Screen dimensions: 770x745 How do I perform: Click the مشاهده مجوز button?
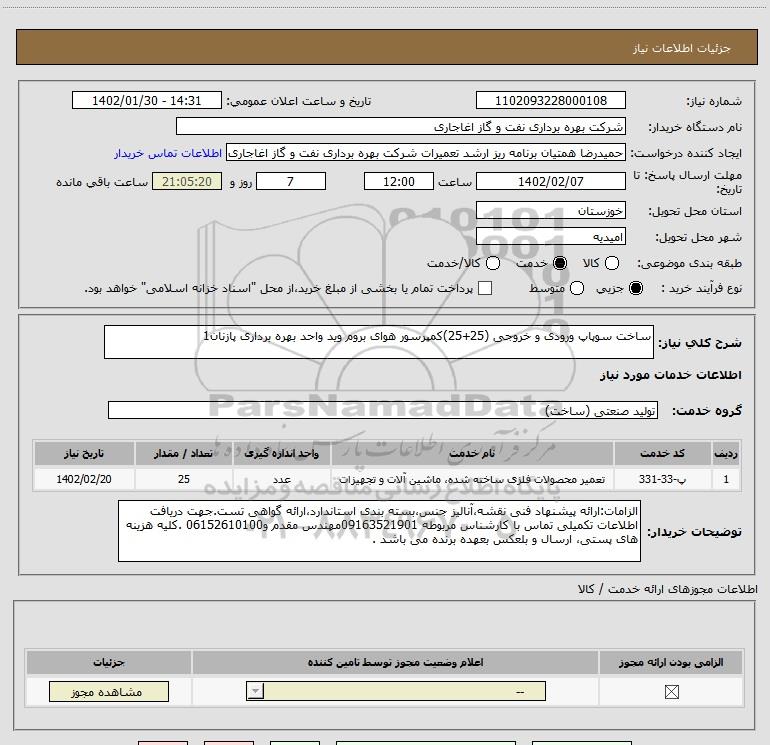point(109,691)
